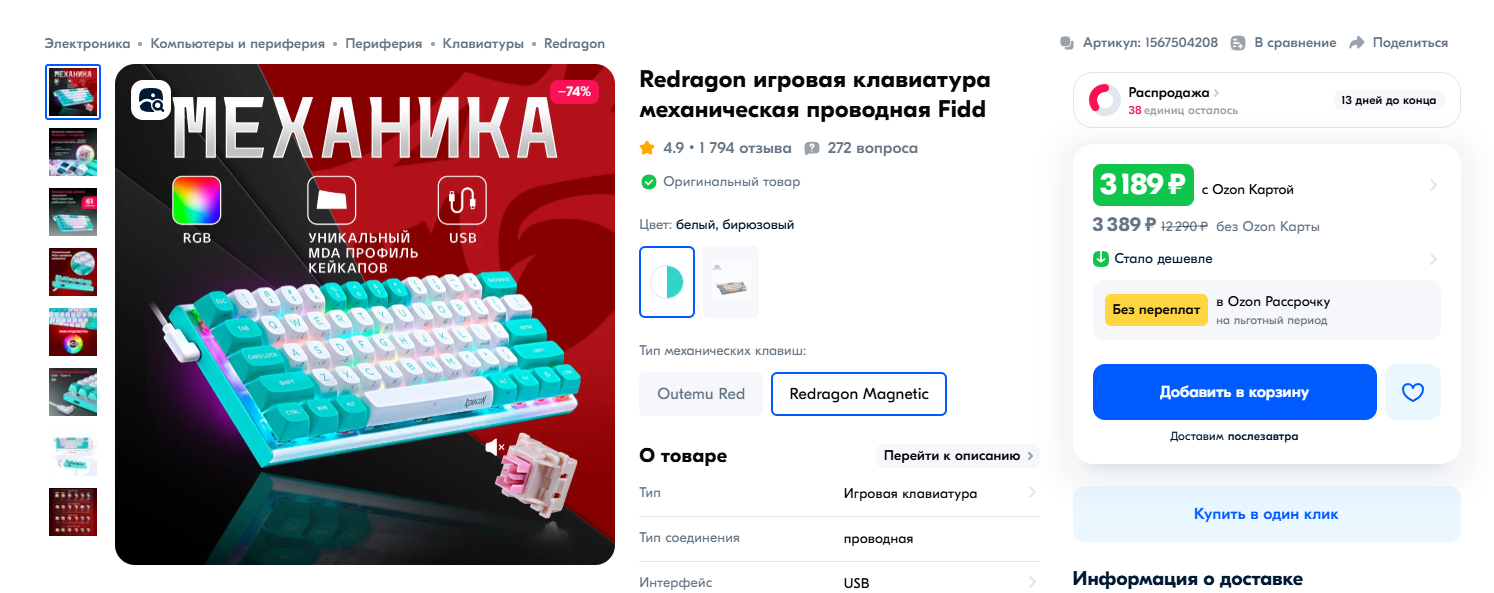Unmute the video using the speaker icon

pyautogui.click(x=495, y=447)
